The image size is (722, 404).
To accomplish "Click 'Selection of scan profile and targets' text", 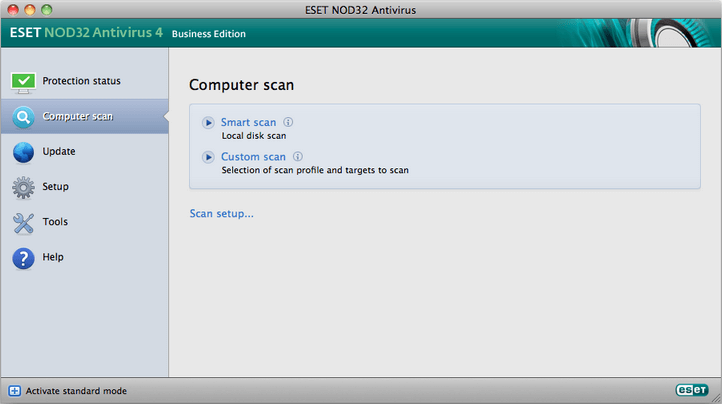I will [x=315, y=170].
